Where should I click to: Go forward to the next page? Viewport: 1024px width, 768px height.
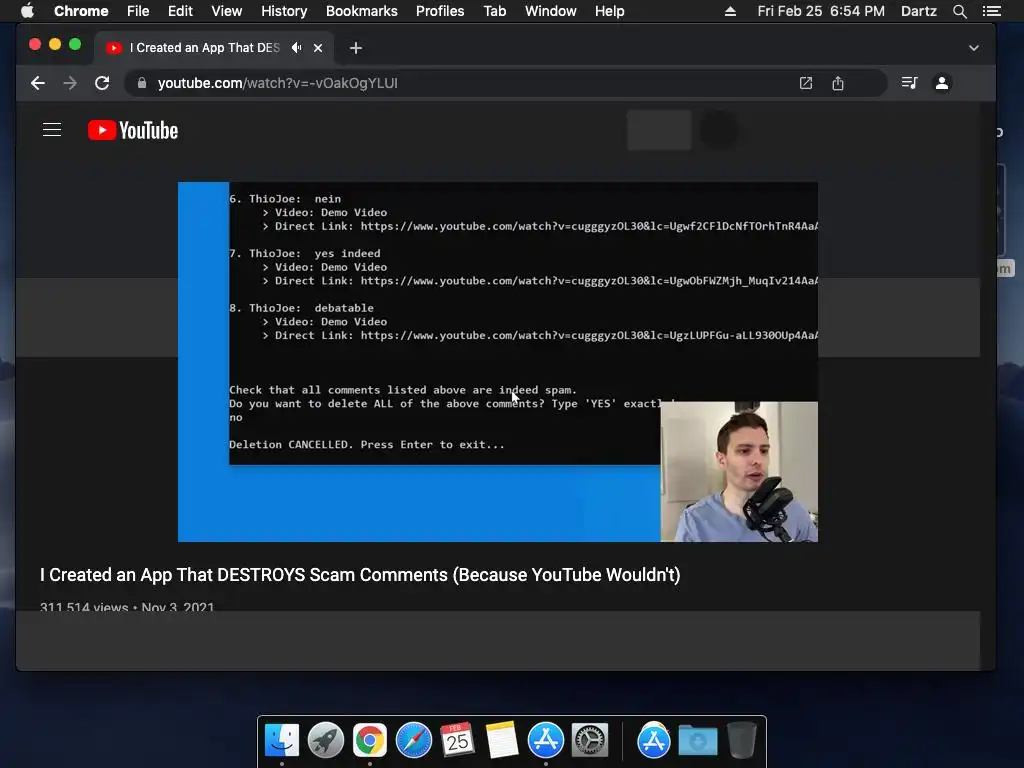point(70,83)
